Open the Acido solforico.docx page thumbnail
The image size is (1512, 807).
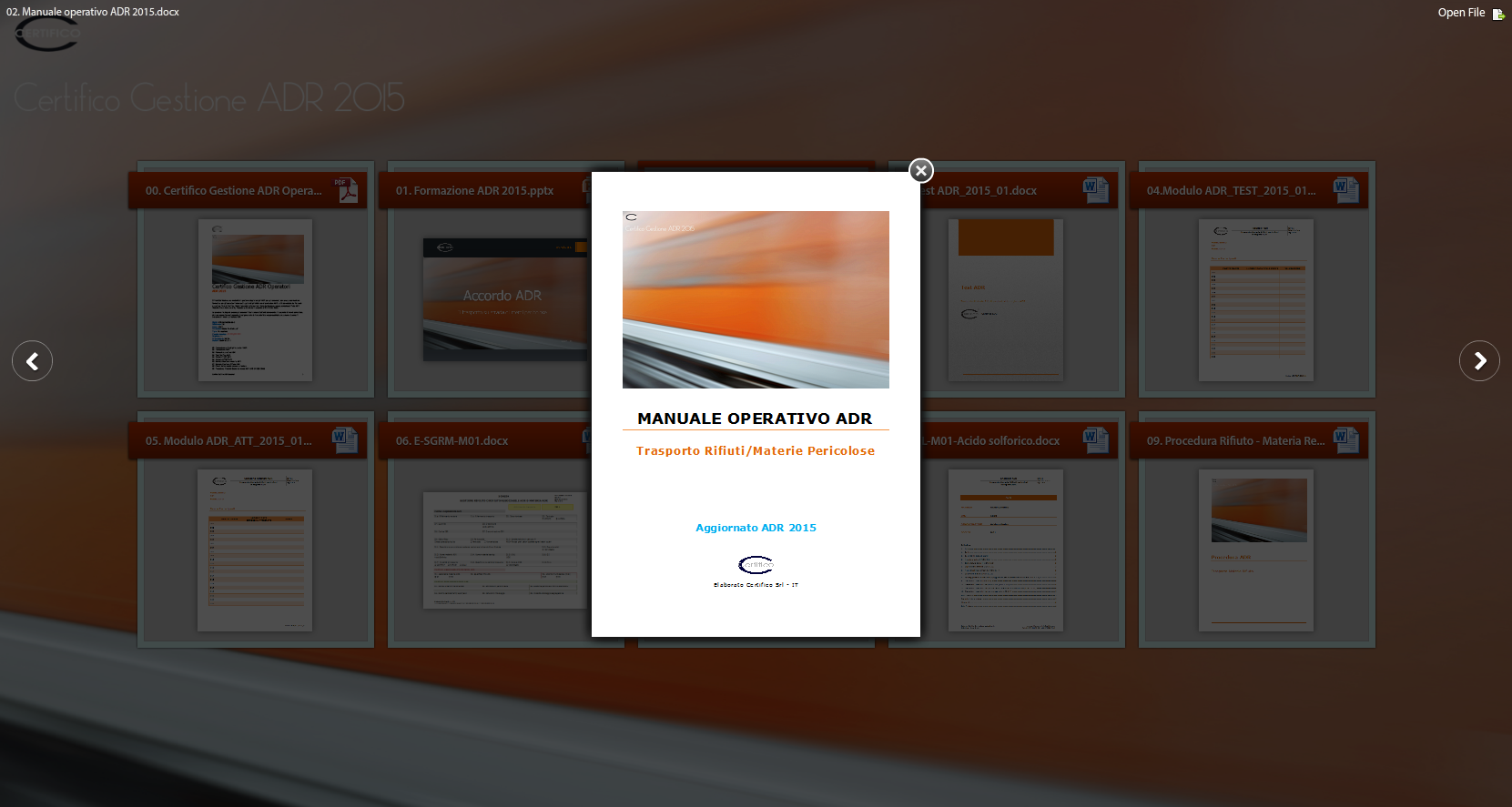tap(1006, 550)
